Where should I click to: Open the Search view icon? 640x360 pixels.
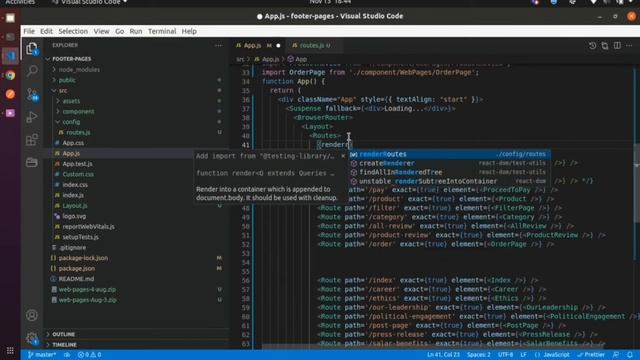pyautogui.click(x=32, y=71)
